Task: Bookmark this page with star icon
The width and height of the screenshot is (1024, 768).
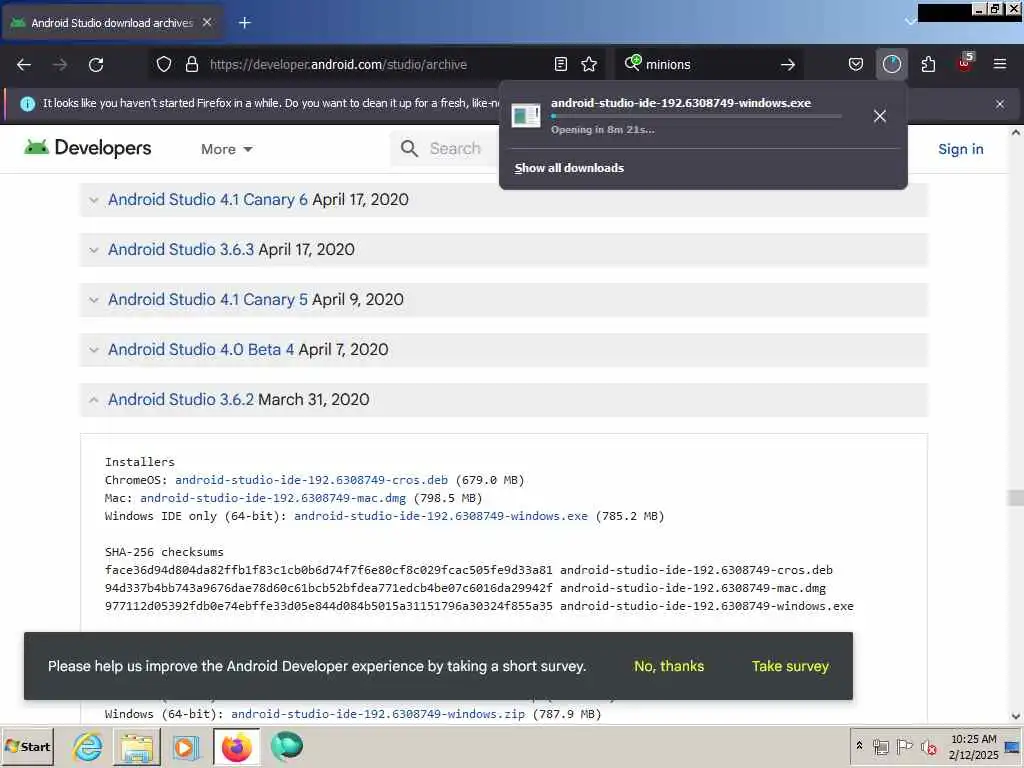Action: tap(589, 64)
